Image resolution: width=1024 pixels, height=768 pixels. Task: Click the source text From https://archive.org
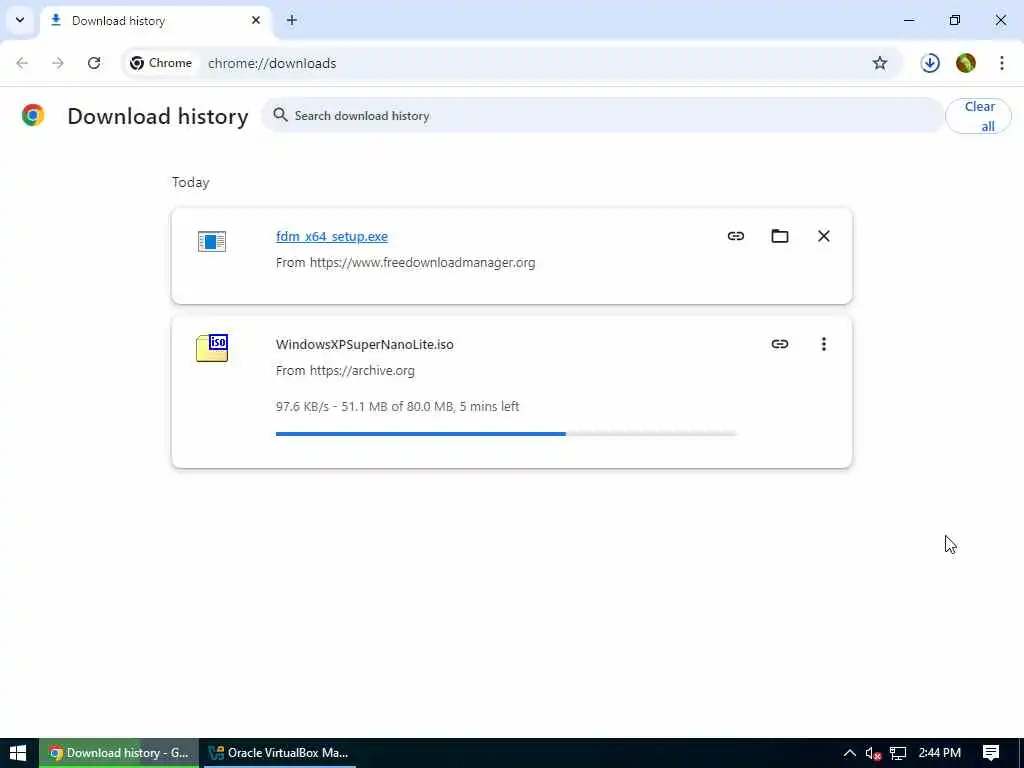345,370
